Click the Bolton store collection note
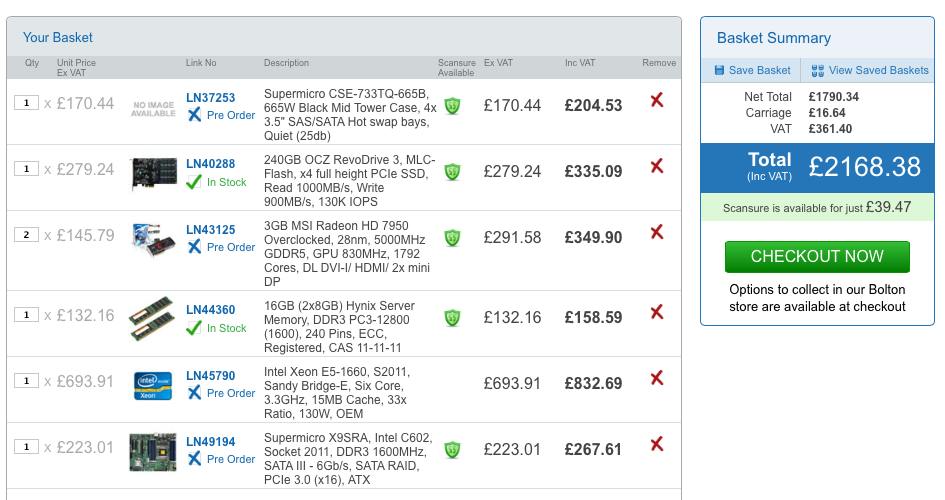This screenshot has width=945, height=500. coord(817,298)
